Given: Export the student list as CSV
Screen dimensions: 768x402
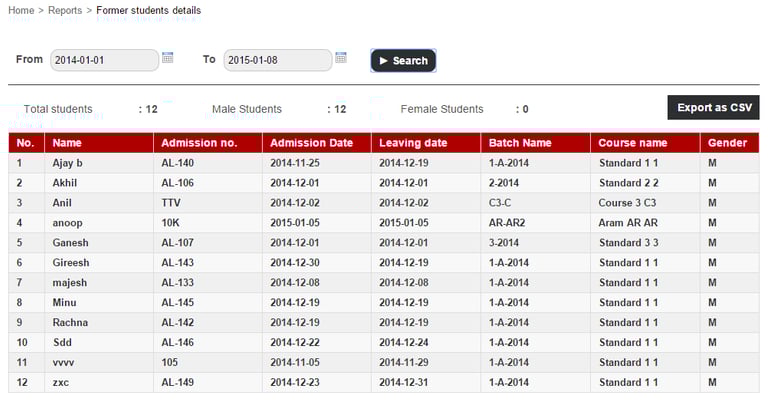Looking at the screenshot, I should [714, 108].
